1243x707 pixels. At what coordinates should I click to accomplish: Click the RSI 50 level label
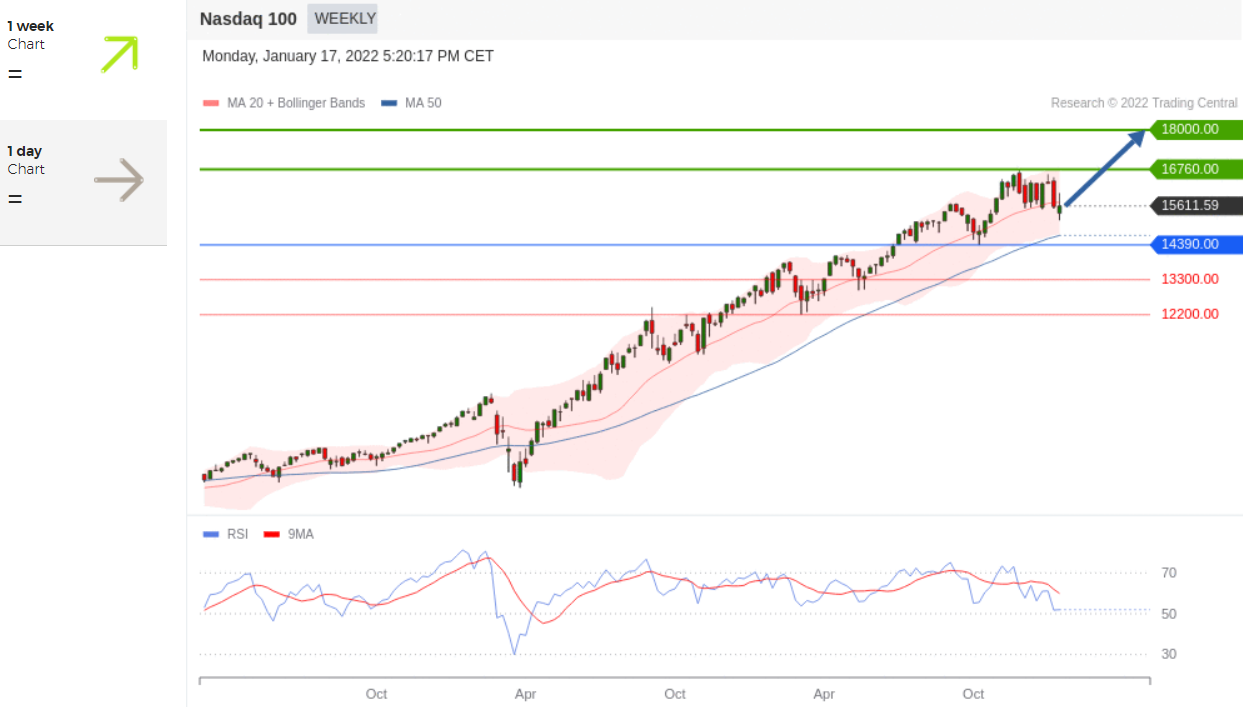[x=1169, y=614]
